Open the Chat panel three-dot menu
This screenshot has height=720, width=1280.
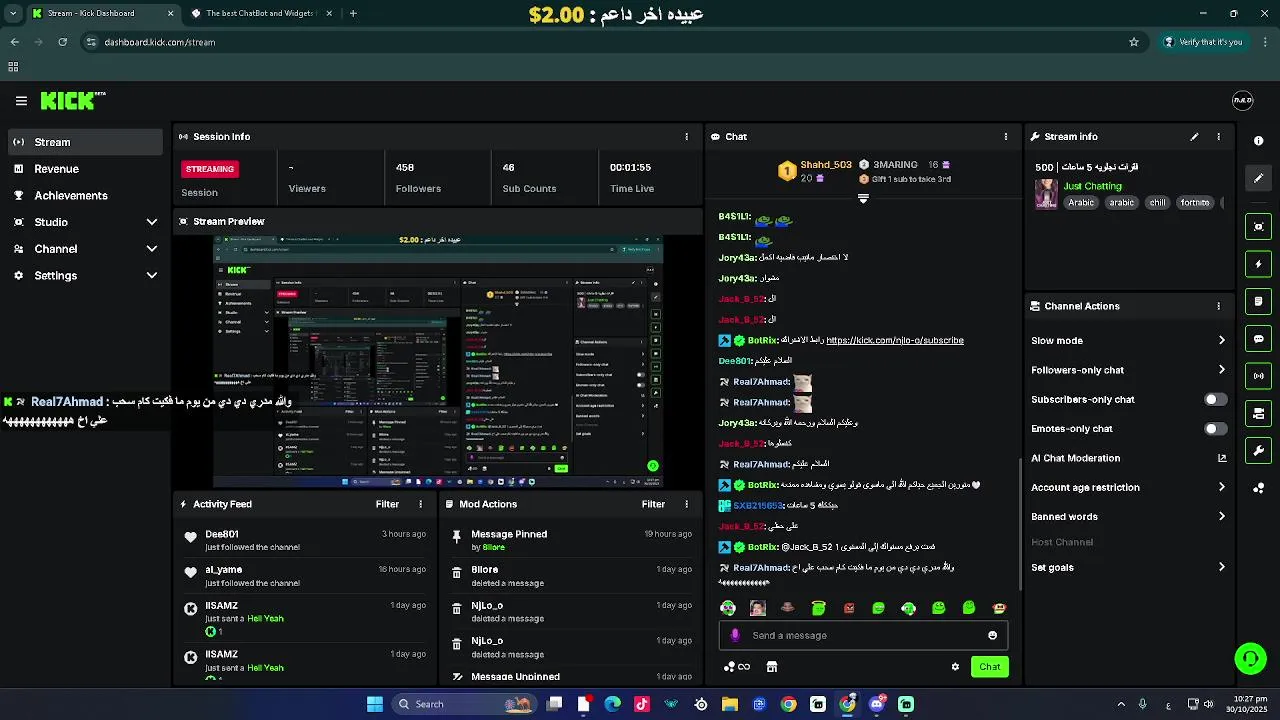click(1006, 137)
